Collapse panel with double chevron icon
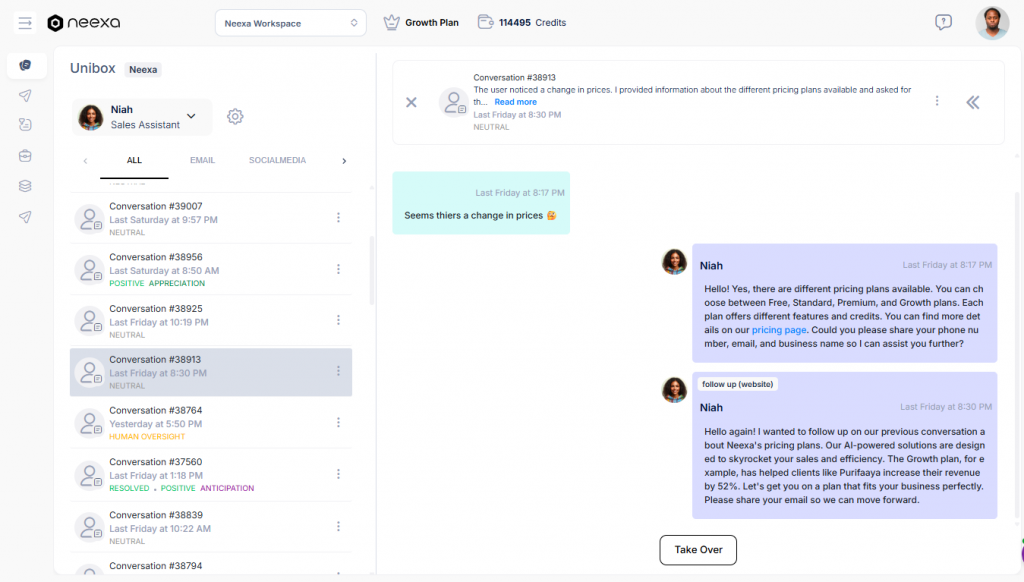This screenshot has height=582, width=1024. point(972,102)
